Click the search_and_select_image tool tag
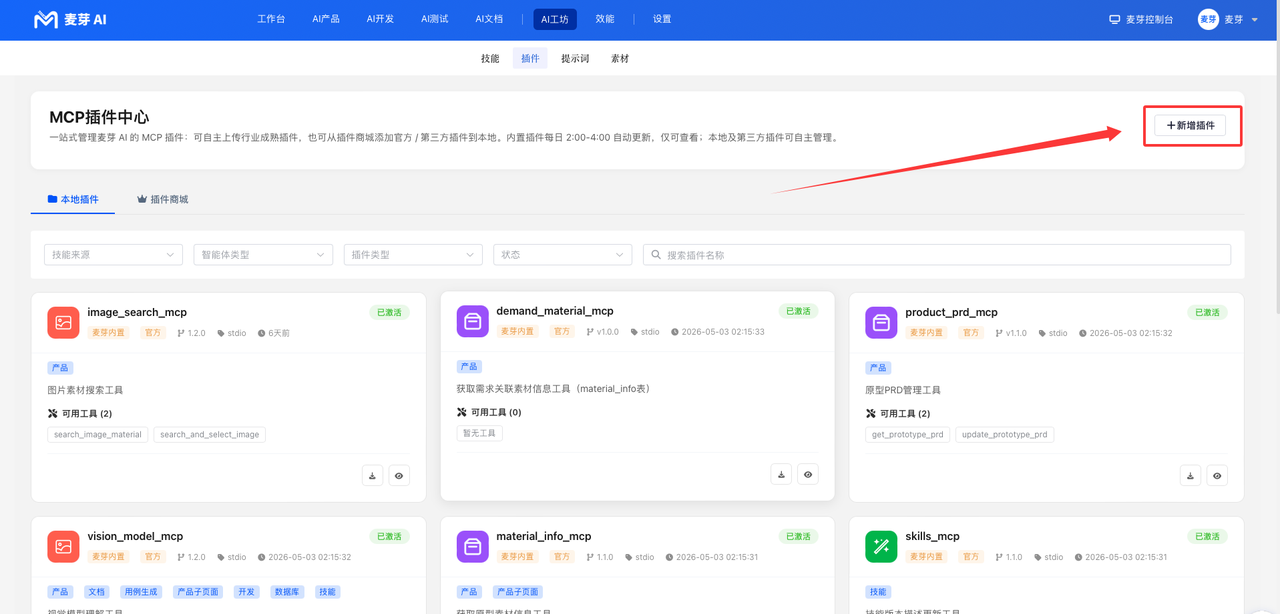1280x614 pixels. tap(210, 435)
